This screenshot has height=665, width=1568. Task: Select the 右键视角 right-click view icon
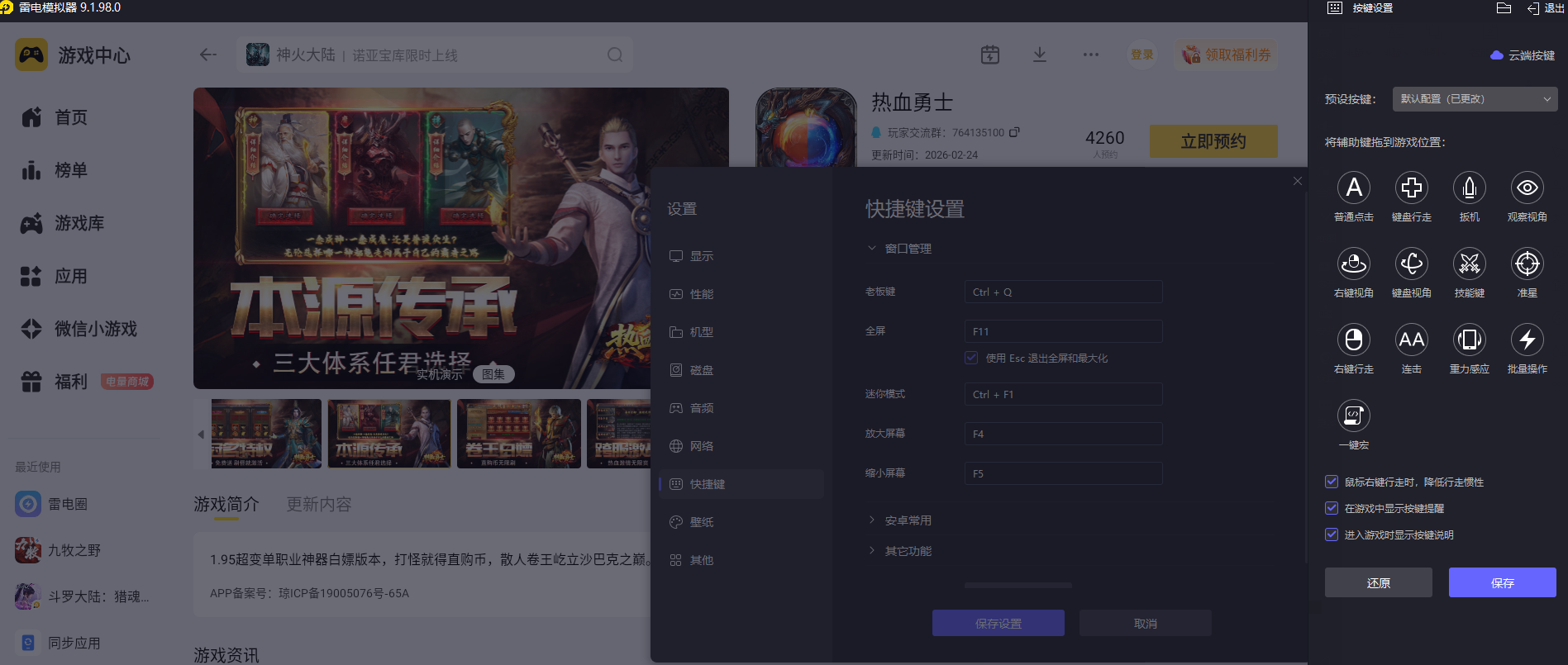1354,264
